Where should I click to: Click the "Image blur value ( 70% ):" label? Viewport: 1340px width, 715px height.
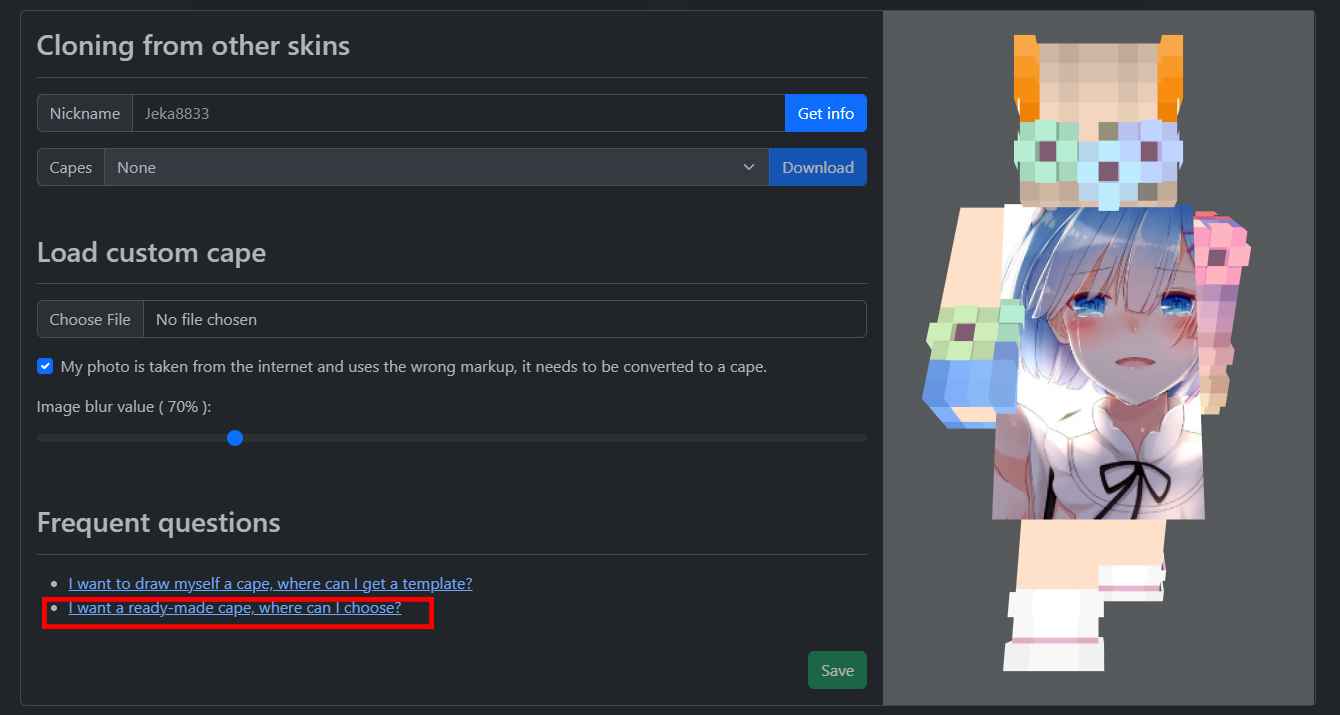[124, 406]
